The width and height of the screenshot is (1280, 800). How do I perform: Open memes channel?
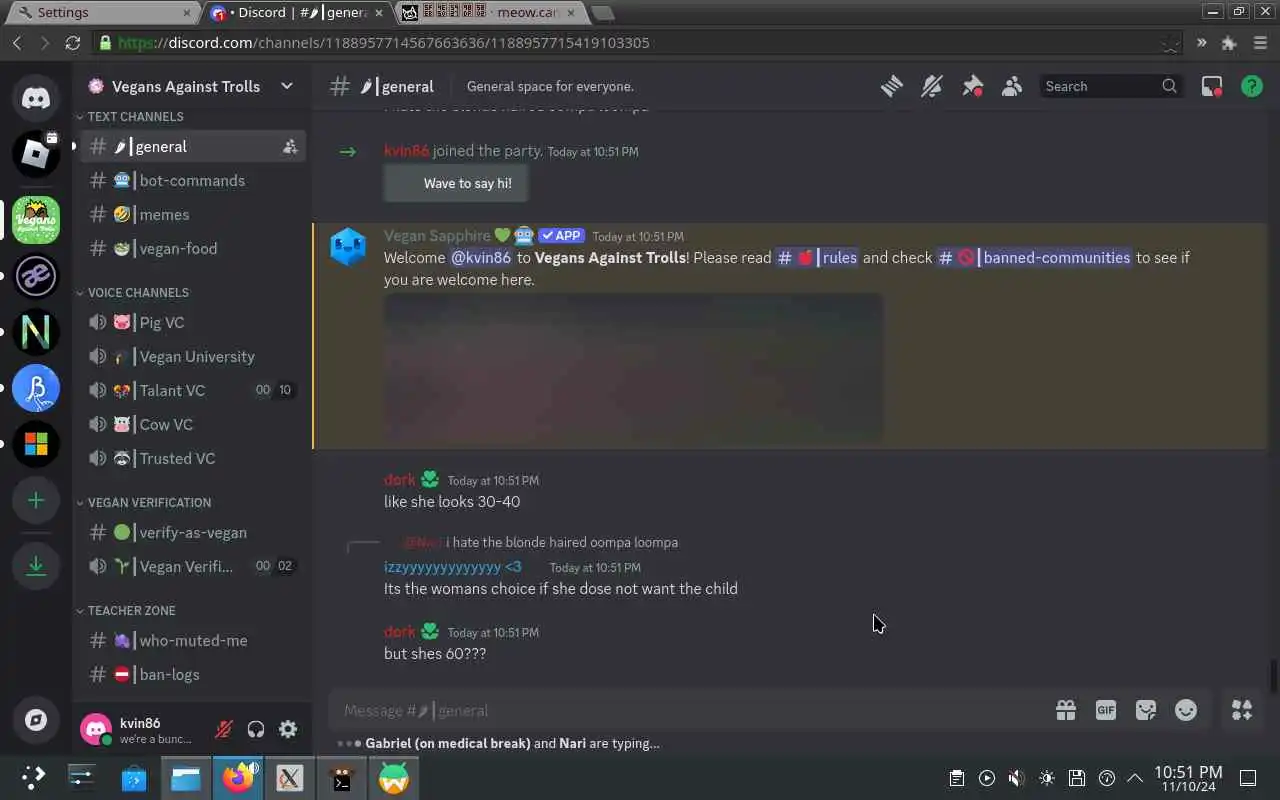click(193, 215)
